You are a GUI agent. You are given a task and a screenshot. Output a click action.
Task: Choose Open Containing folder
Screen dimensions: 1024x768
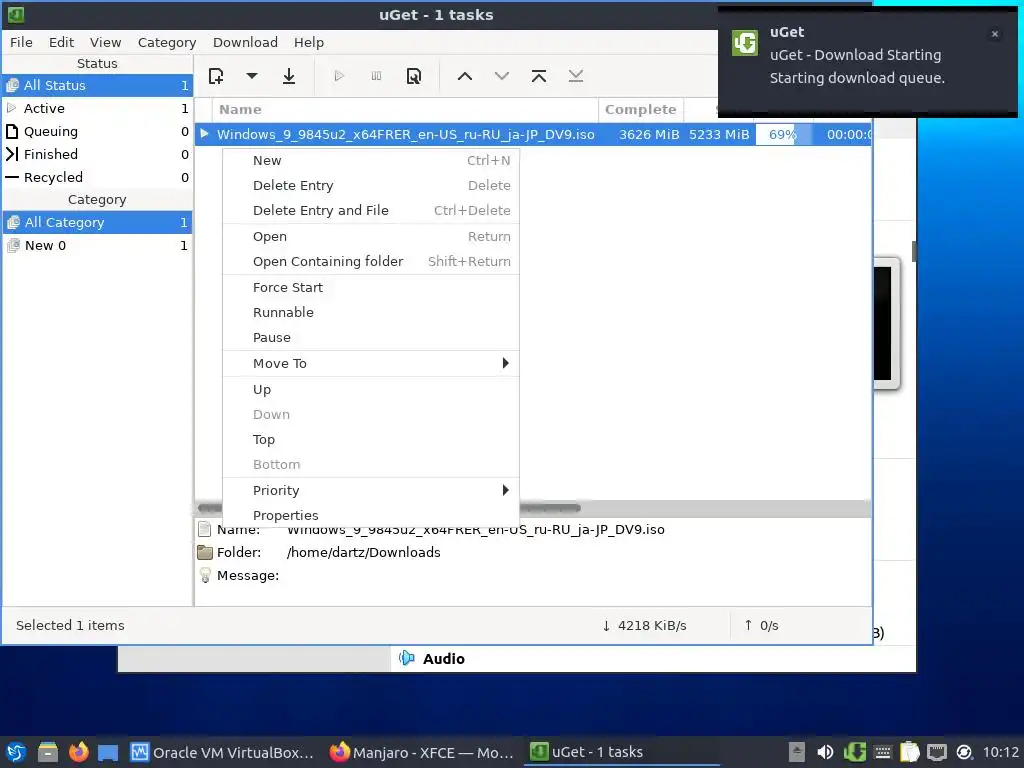[x=371, y=261]
